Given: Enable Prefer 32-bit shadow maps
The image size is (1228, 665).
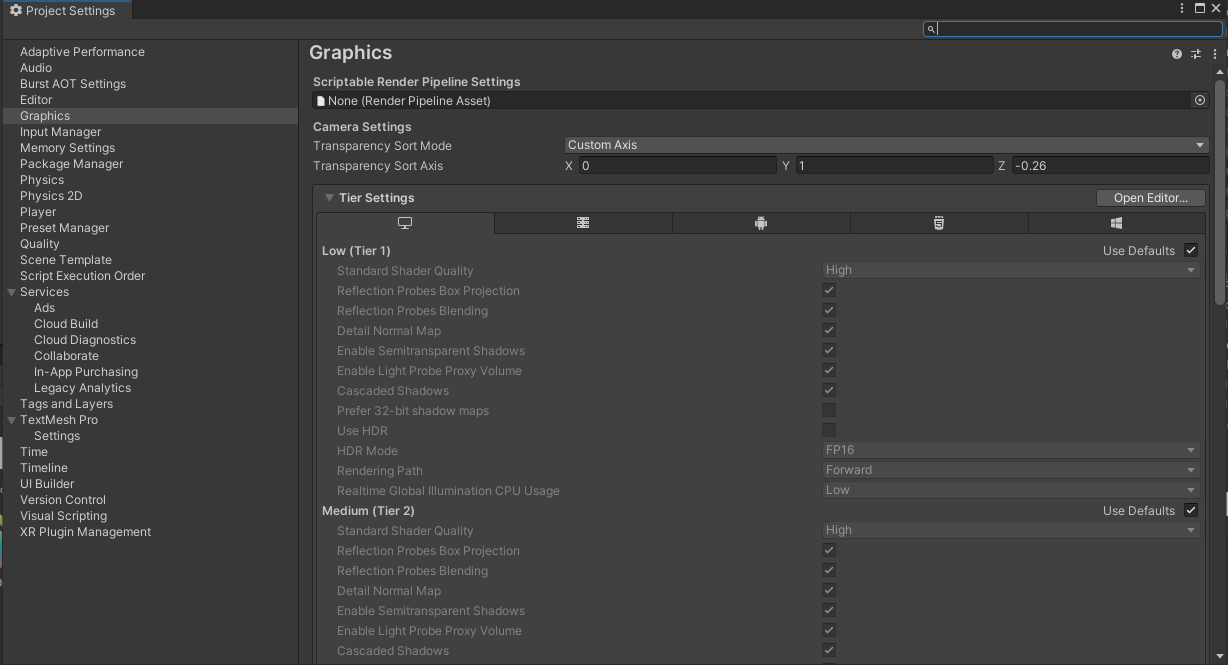Looking at the screenshot, I should tap(829, 410).
